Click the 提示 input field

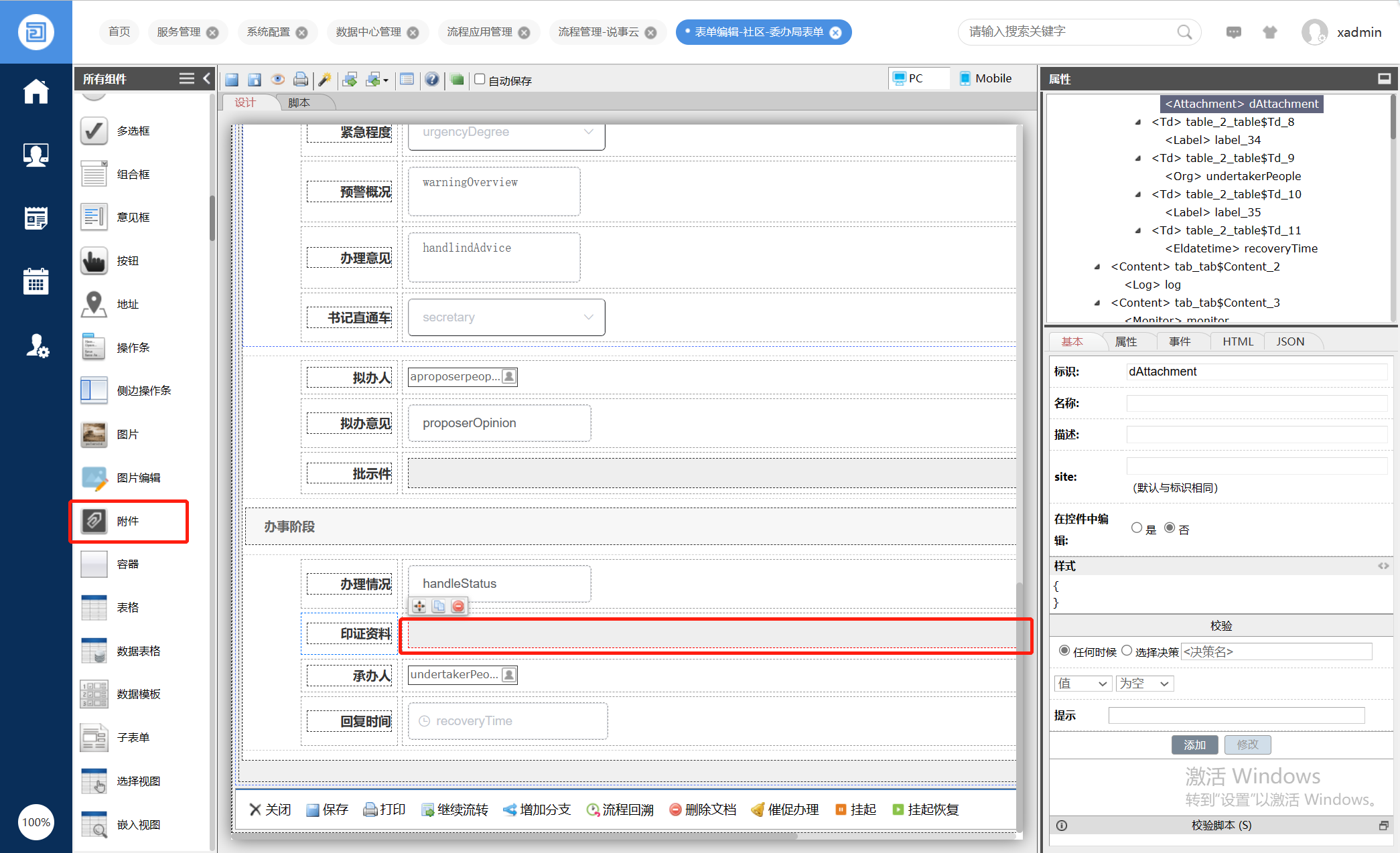click(x=1236, y=715)
